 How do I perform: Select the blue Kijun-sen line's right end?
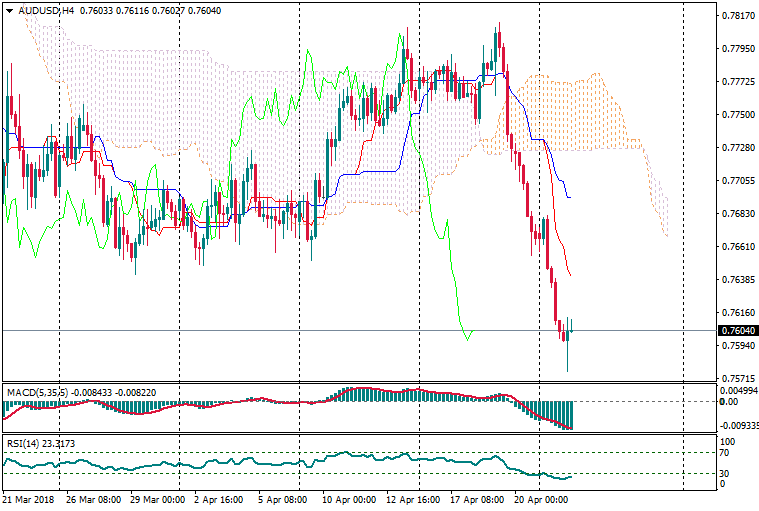click(569, 197)
